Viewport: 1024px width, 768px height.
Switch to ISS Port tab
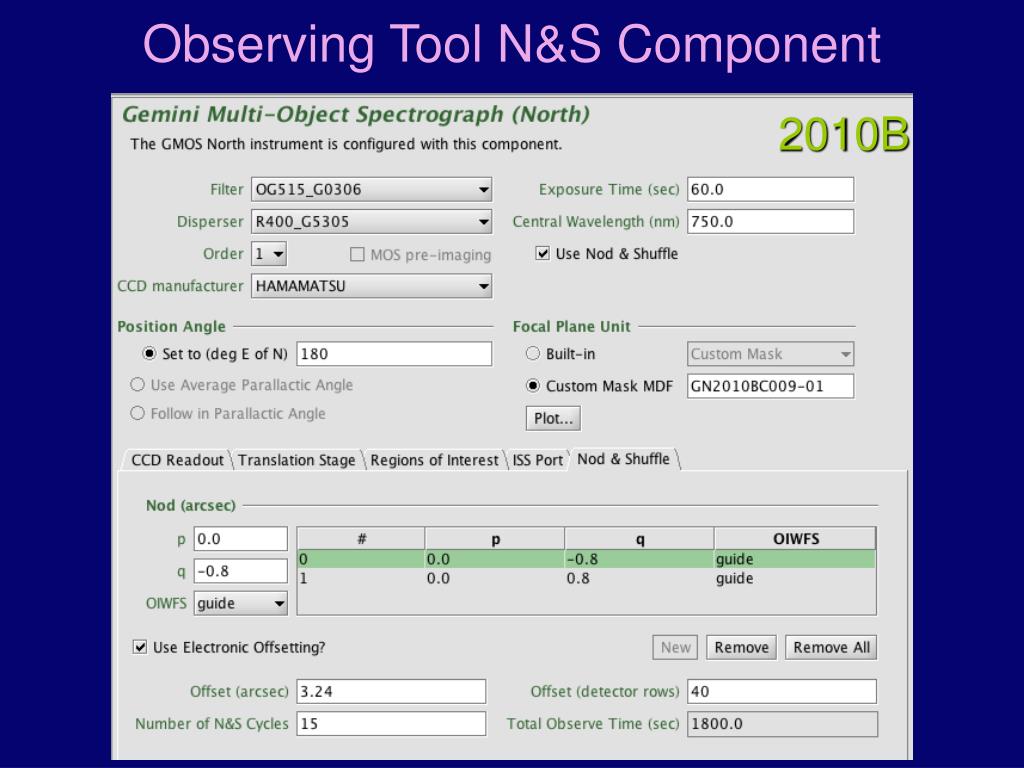(537, 460)
